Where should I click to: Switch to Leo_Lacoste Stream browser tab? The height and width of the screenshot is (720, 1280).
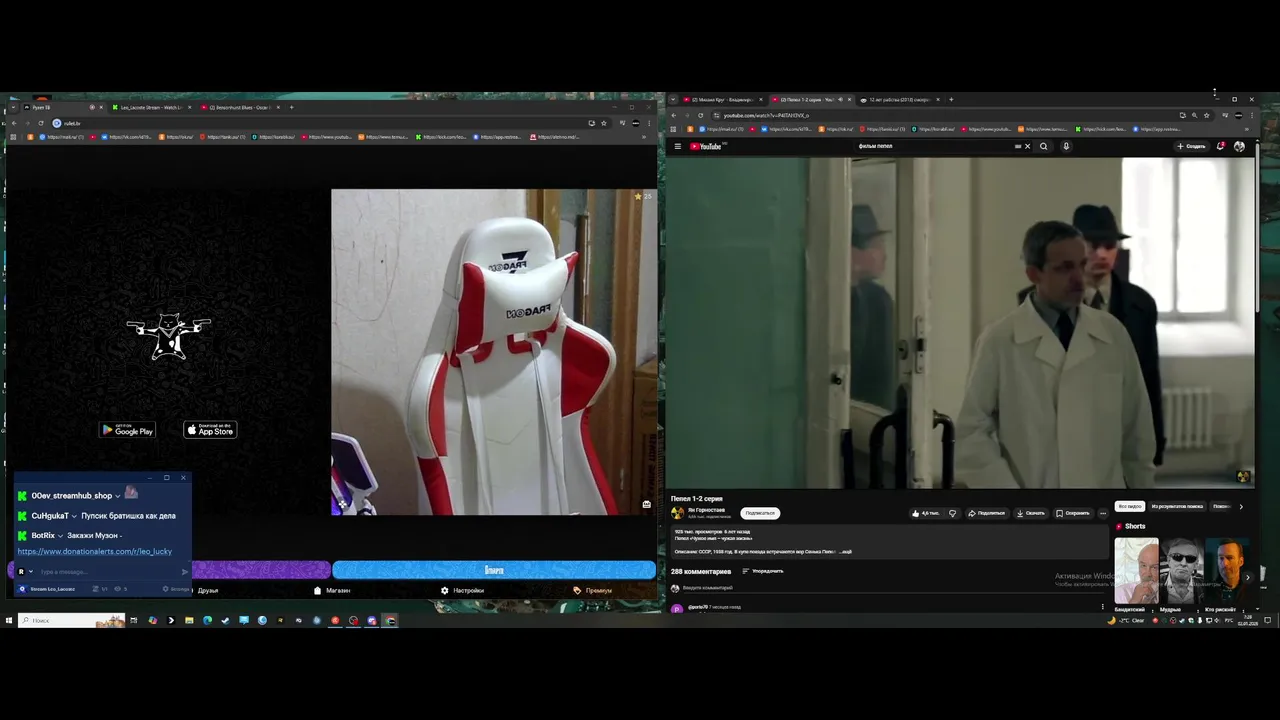(x=150, y=107)
